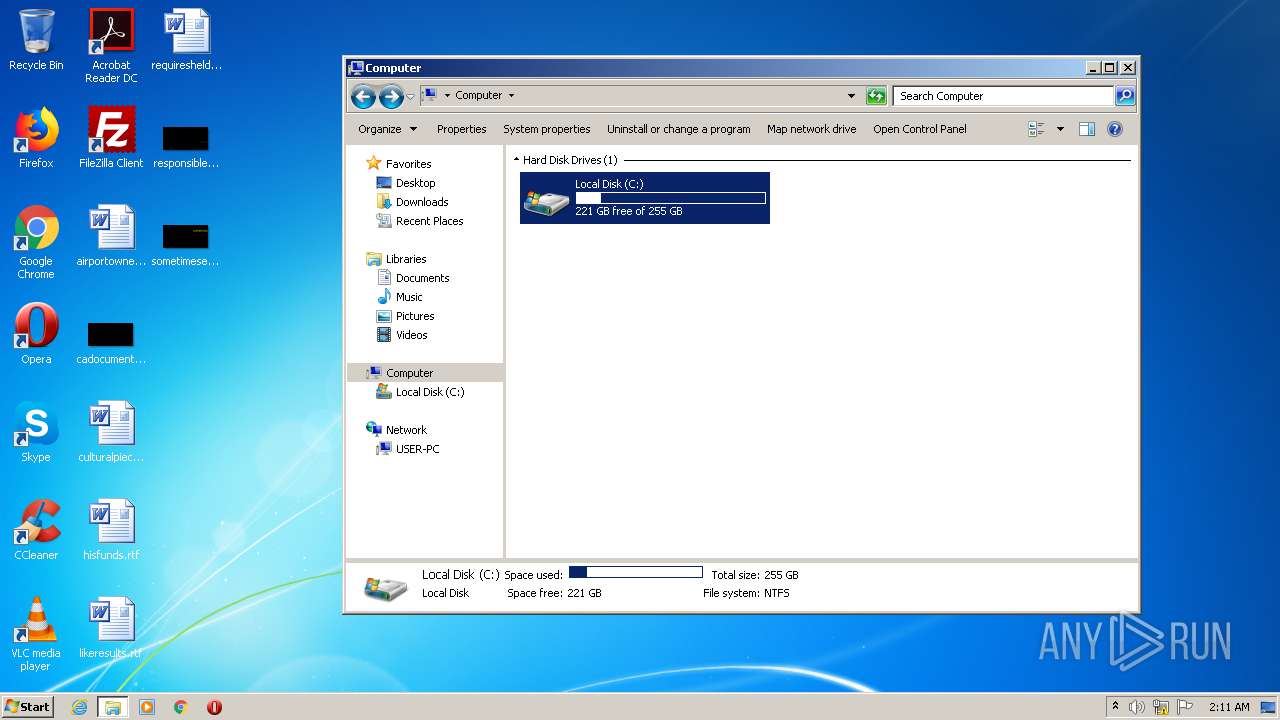This screenshot has width=1280, height=720.
Task: Open the Start menu
Action: (28, 707)
